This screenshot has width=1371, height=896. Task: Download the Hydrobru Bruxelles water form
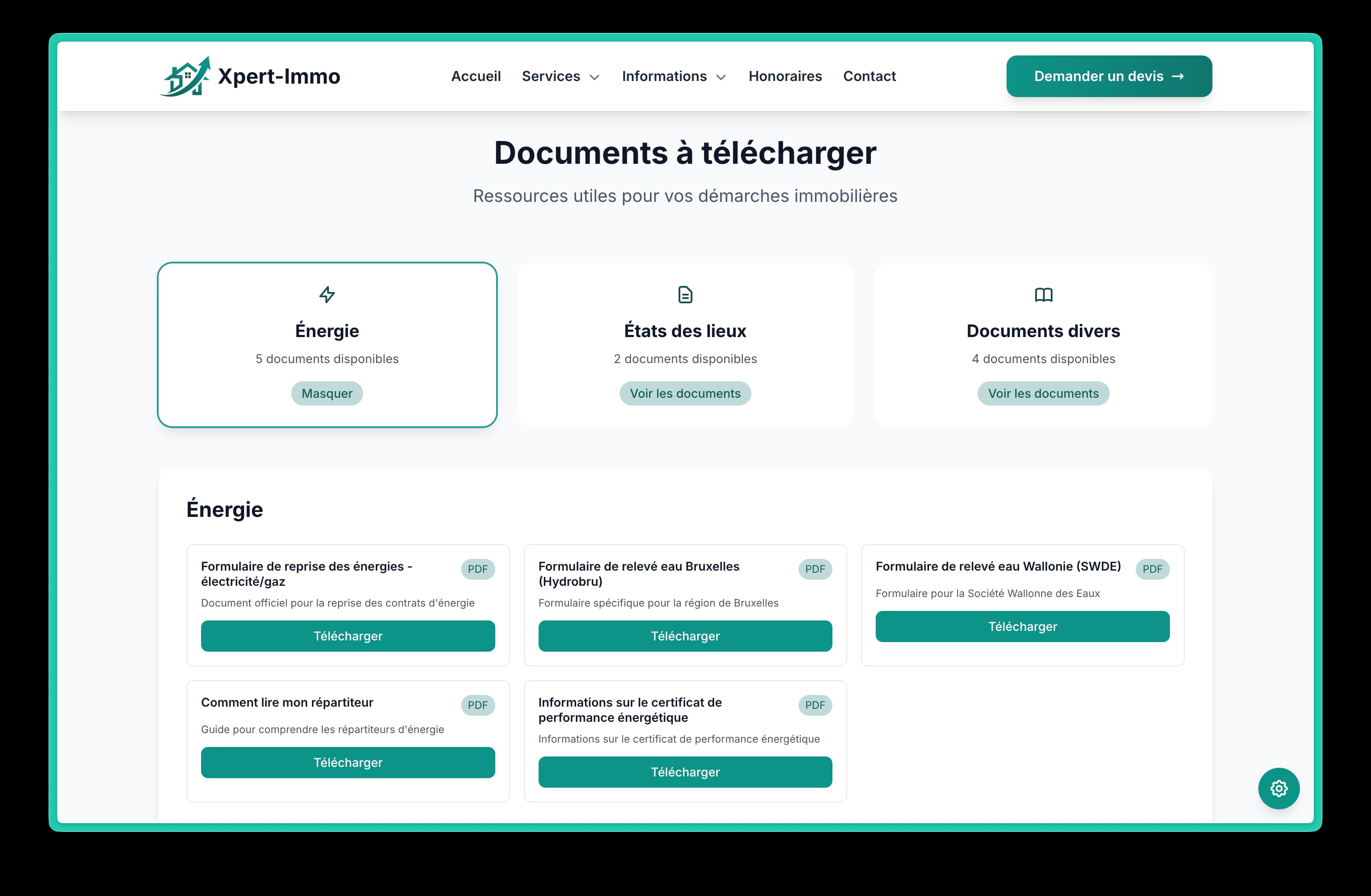coord(685,636)
